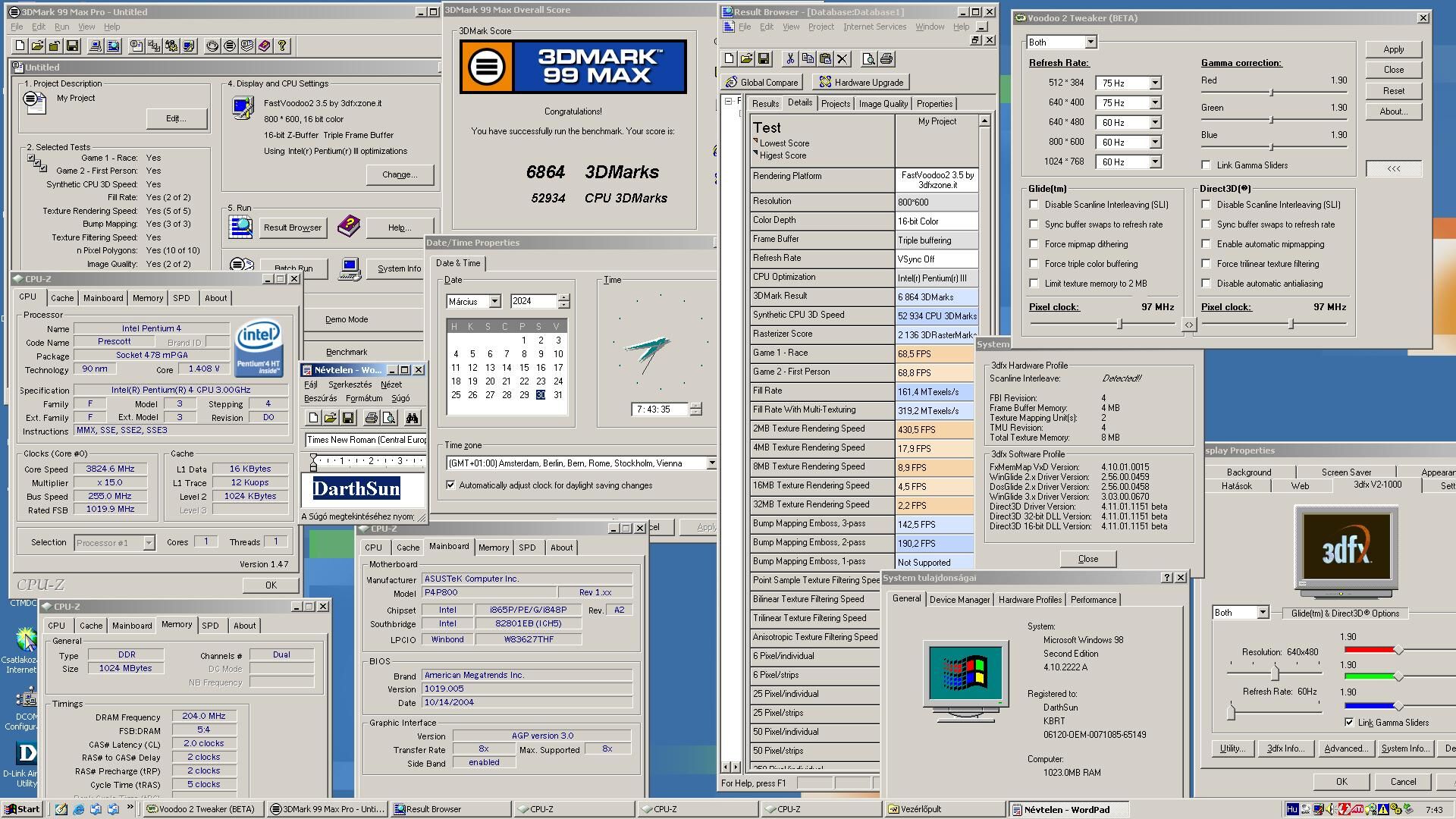Open the Both dropdown in Display Properties
Screen dimensions: 1456x819
tap(1263, 613)
